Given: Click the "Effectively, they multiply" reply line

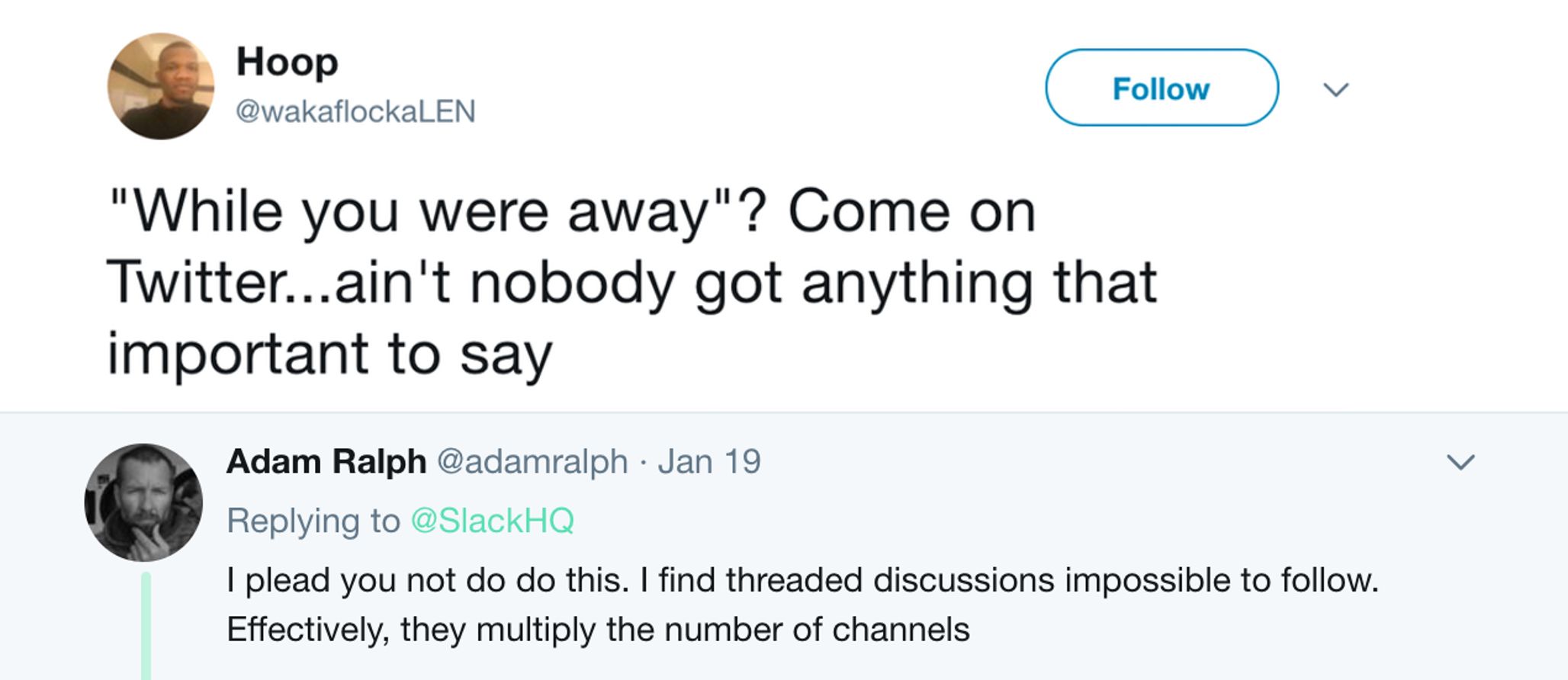Looking at the screenshot, I should pyautogui.click(x=598, y=630).
